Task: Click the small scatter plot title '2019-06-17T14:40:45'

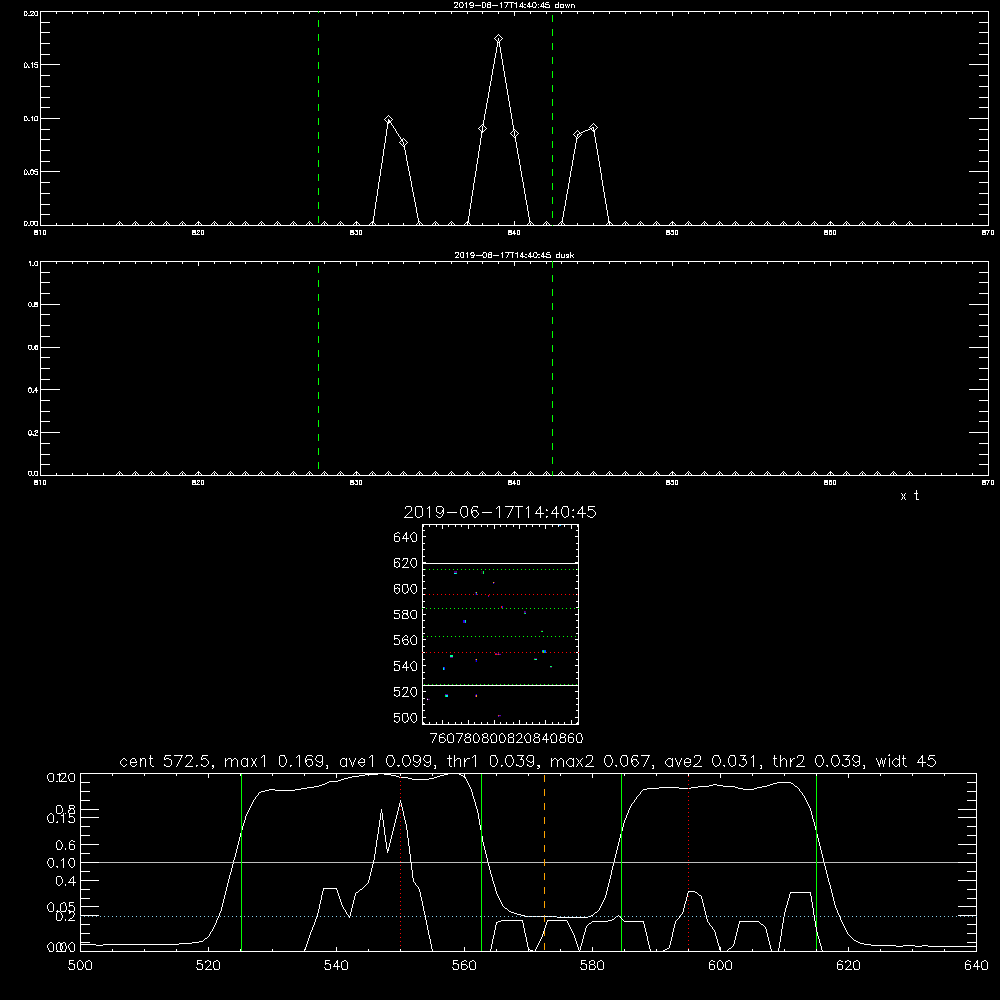Action: coord(500,512)
